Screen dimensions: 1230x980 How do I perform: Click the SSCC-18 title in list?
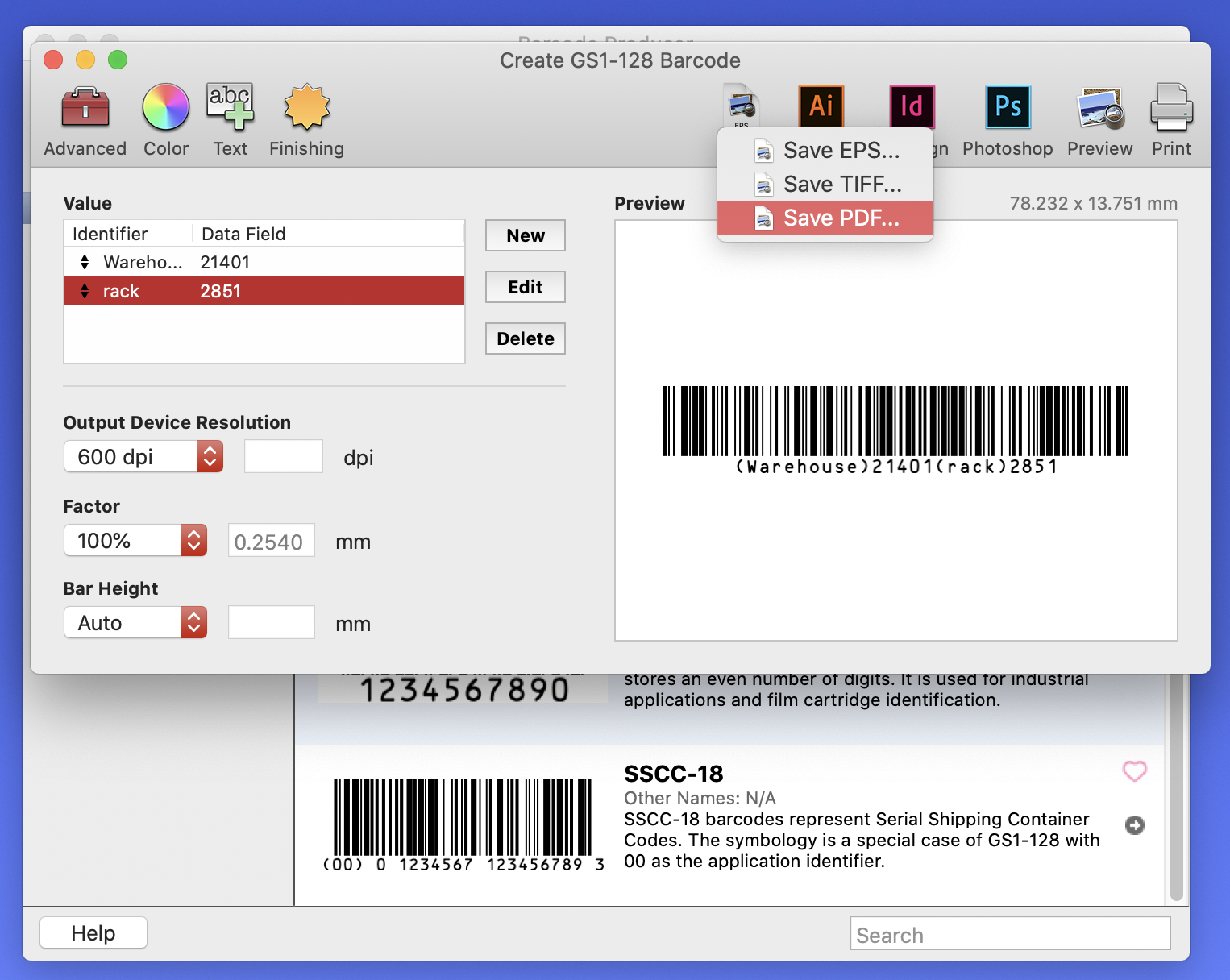[674, 774]
